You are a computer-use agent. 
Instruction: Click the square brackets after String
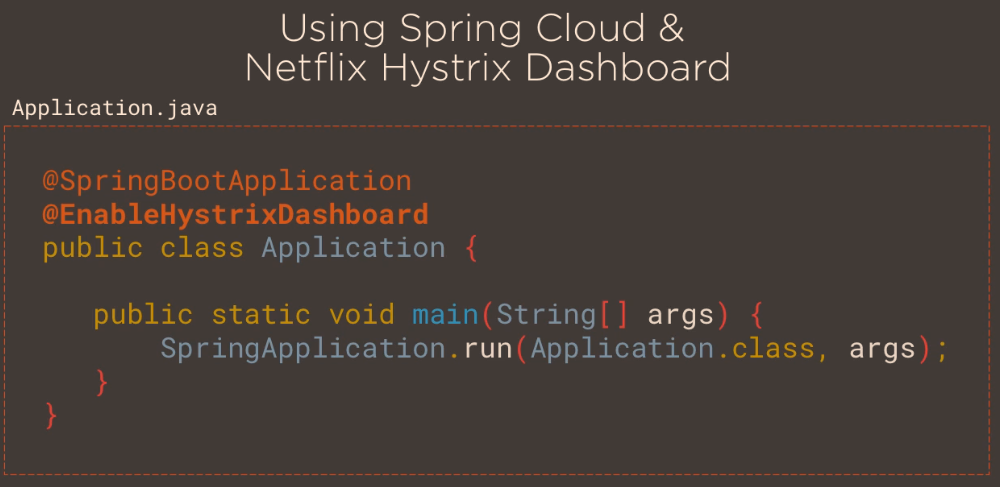(x=614, y=315)
